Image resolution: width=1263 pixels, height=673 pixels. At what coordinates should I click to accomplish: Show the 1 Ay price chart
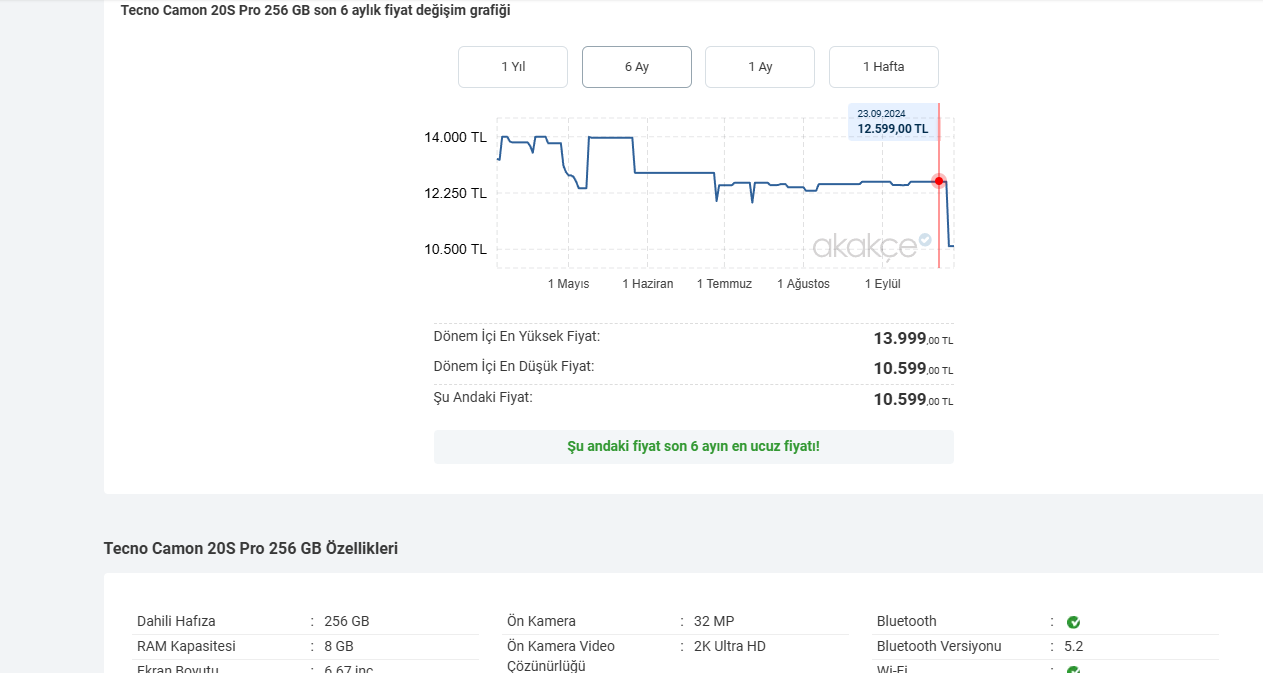pyautogui.click(x=760, y=67)
